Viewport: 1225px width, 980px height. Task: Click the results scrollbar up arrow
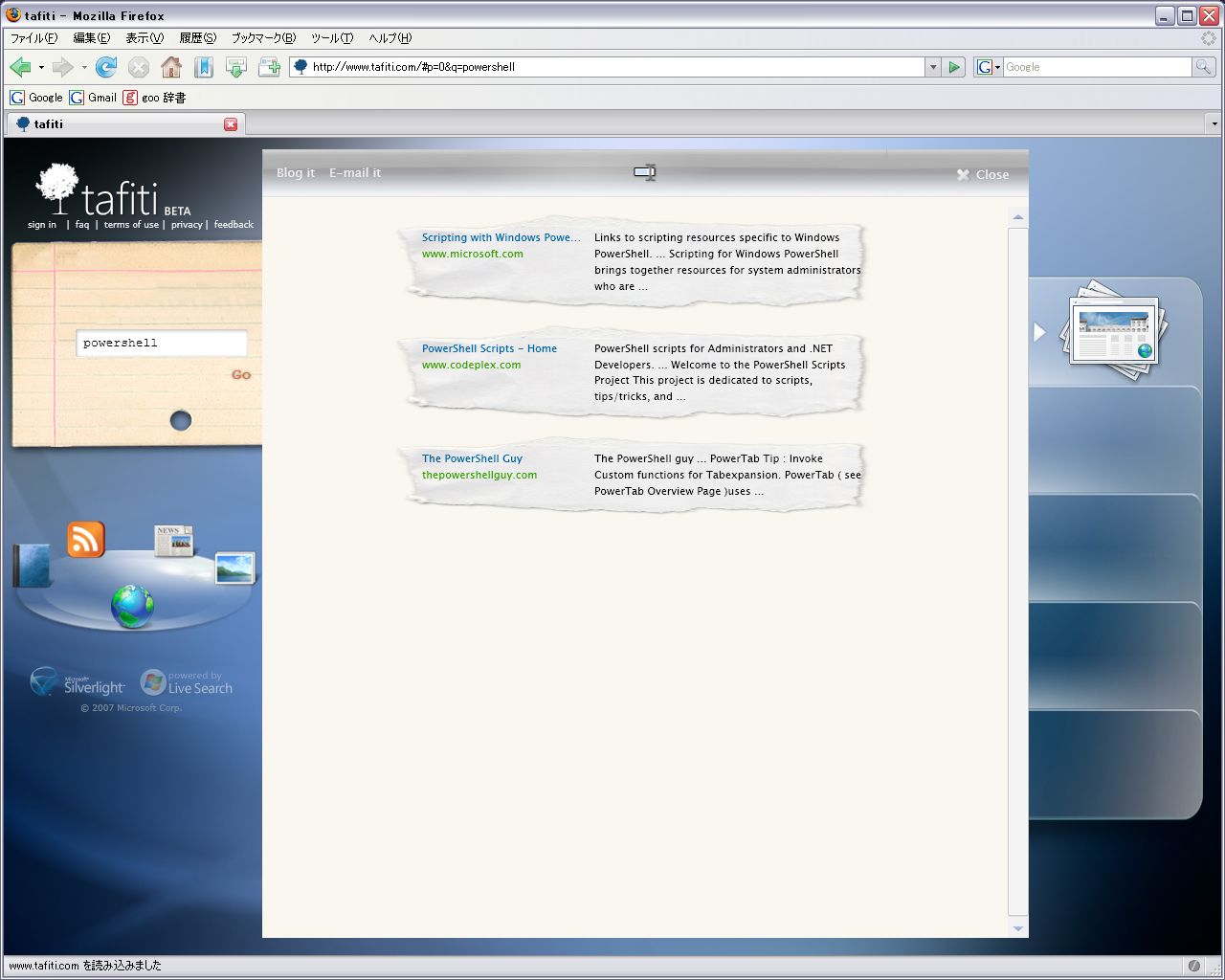[1017, 217]
